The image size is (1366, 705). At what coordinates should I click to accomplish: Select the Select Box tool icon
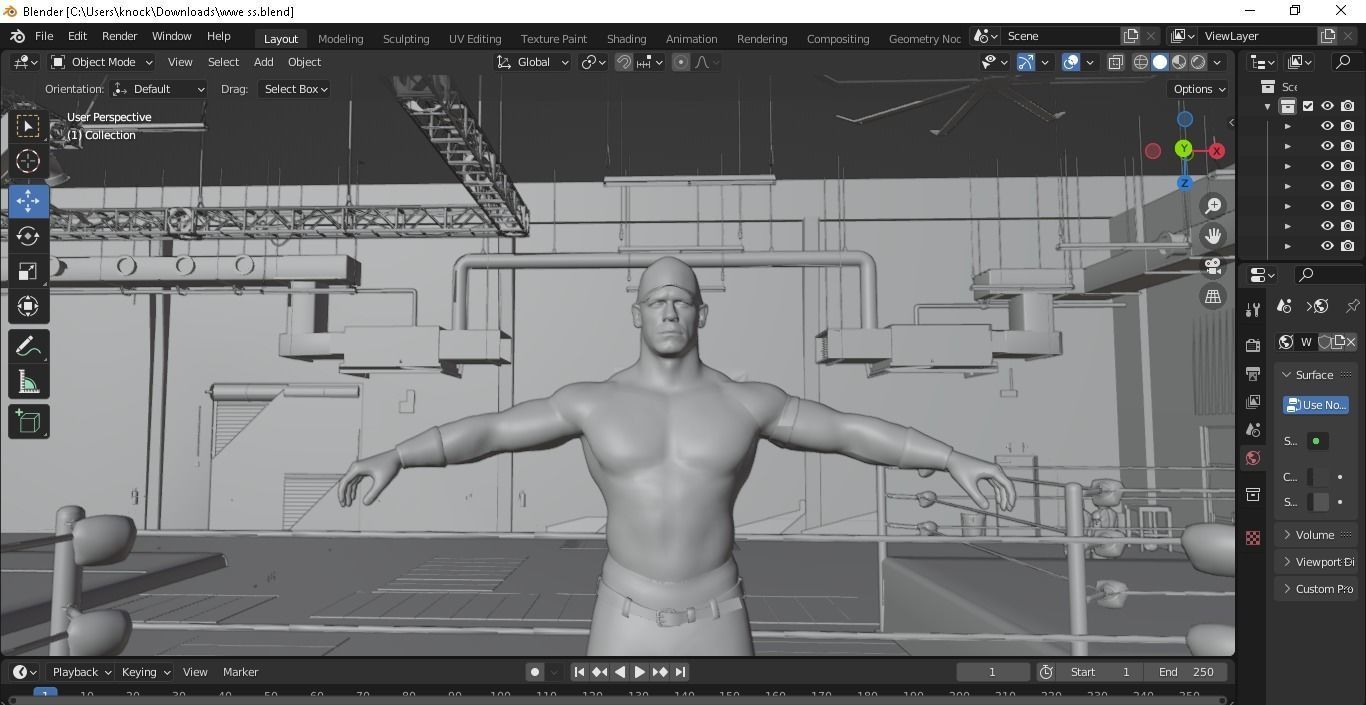click(x=28, y=126)
